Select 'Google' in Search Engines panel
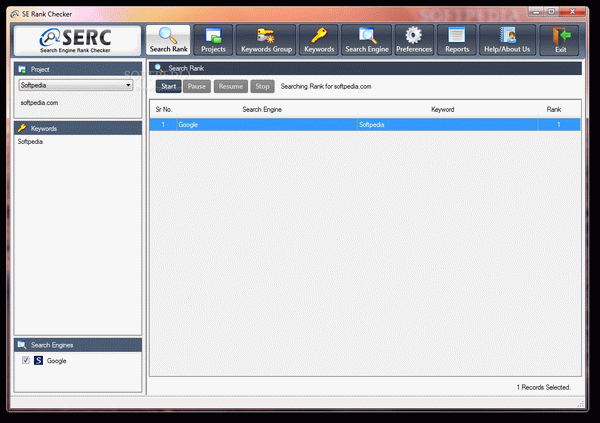This screenshot has height=423, width=600. click(x=56, y=361)
